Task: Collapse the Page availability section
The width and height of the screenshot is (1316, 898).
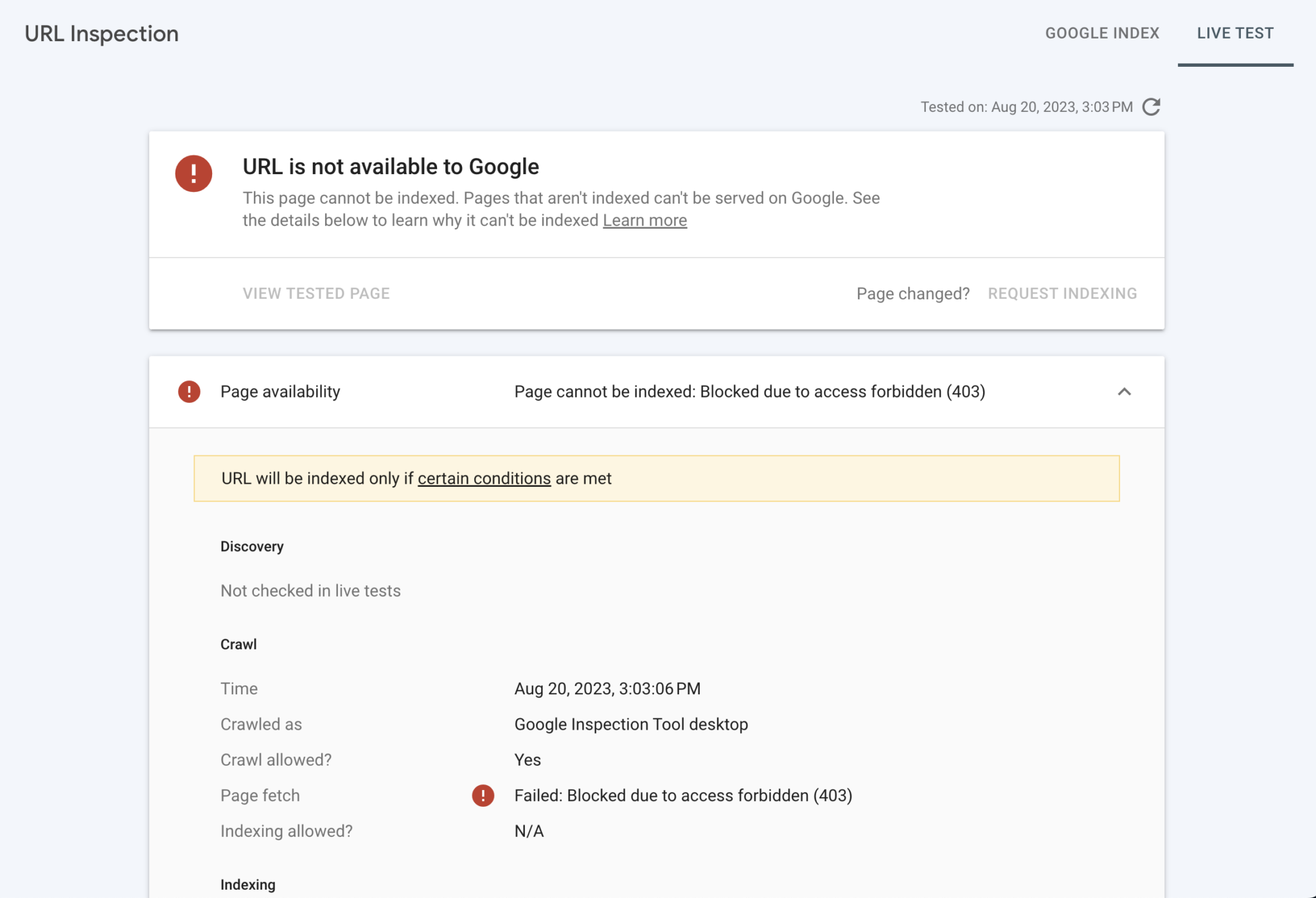Action: [1125, 391]
